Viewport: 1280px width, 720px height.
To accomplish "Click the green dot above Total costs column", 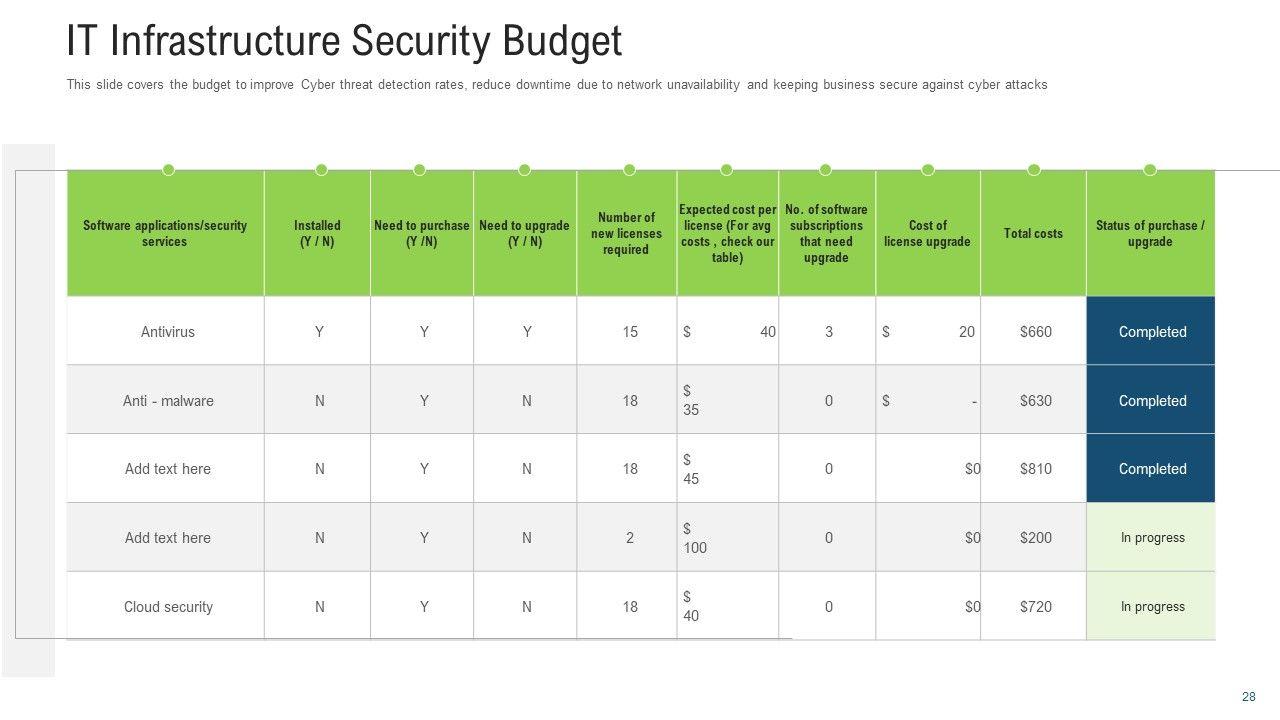I will pos(1033,170).
